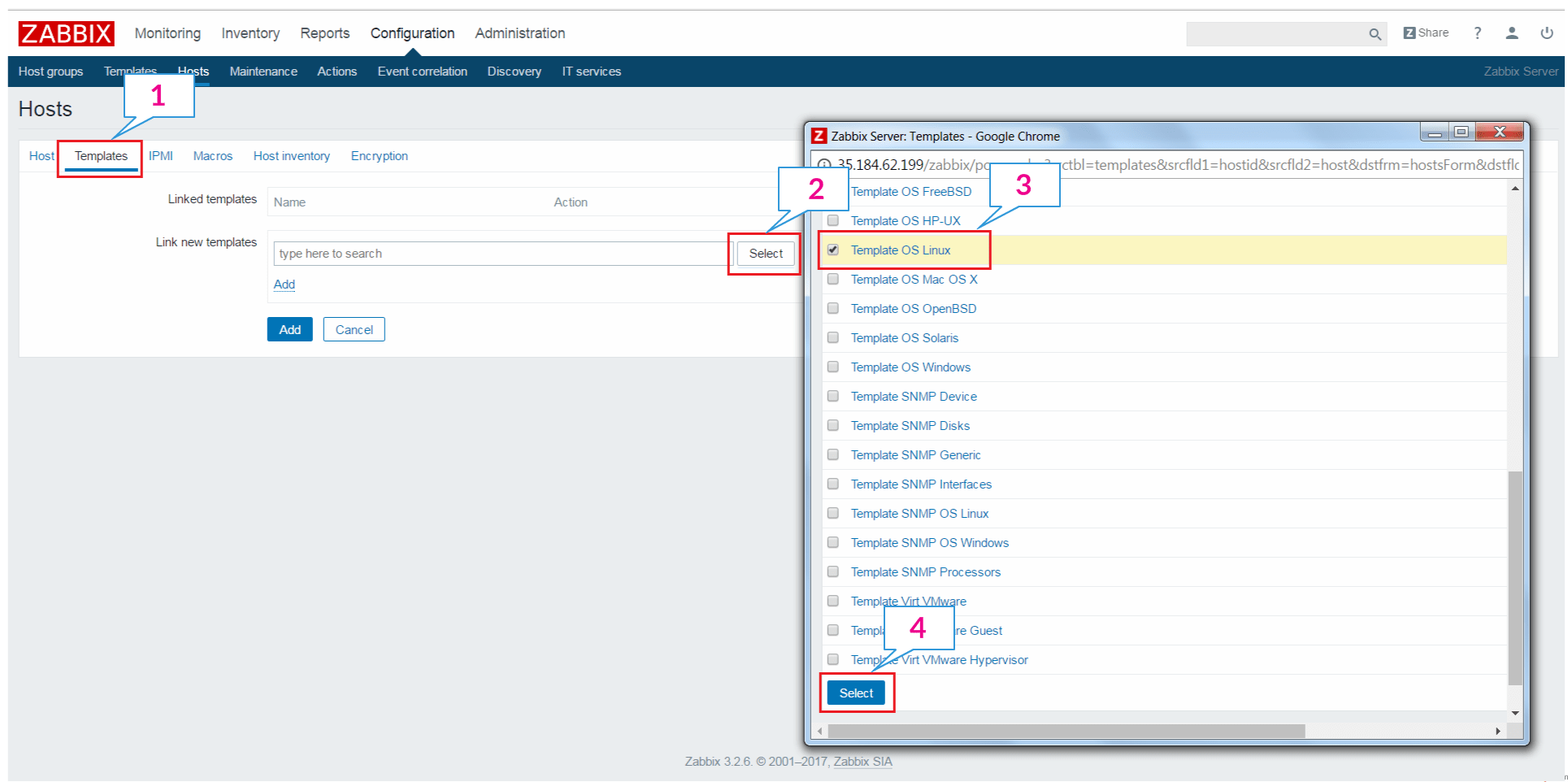Click the popup horizontal scrollbar thumb

pyautogui.click(x=1066, y=731)
